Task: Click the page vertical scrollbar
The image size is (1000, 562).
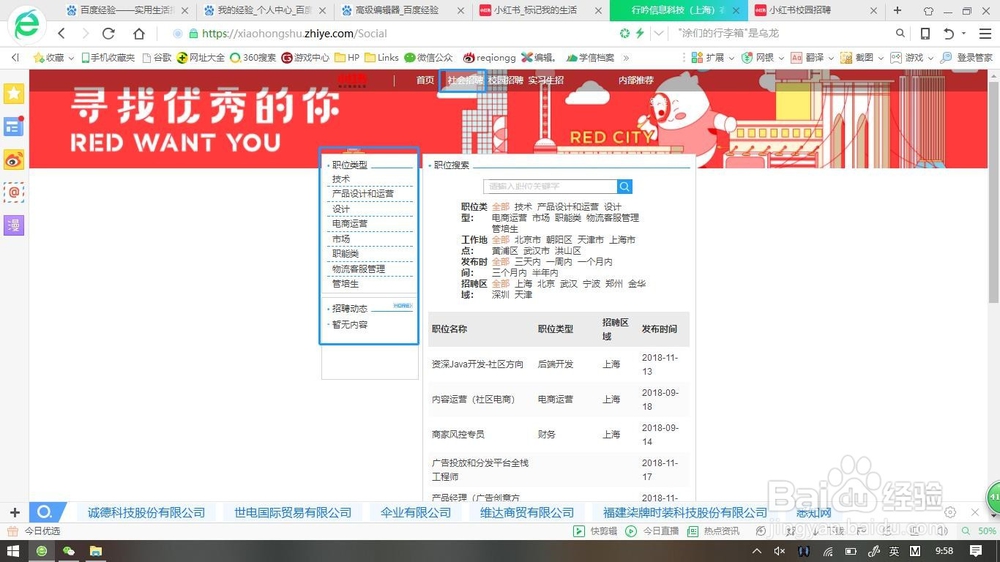Action: click(x=994, y=191)
